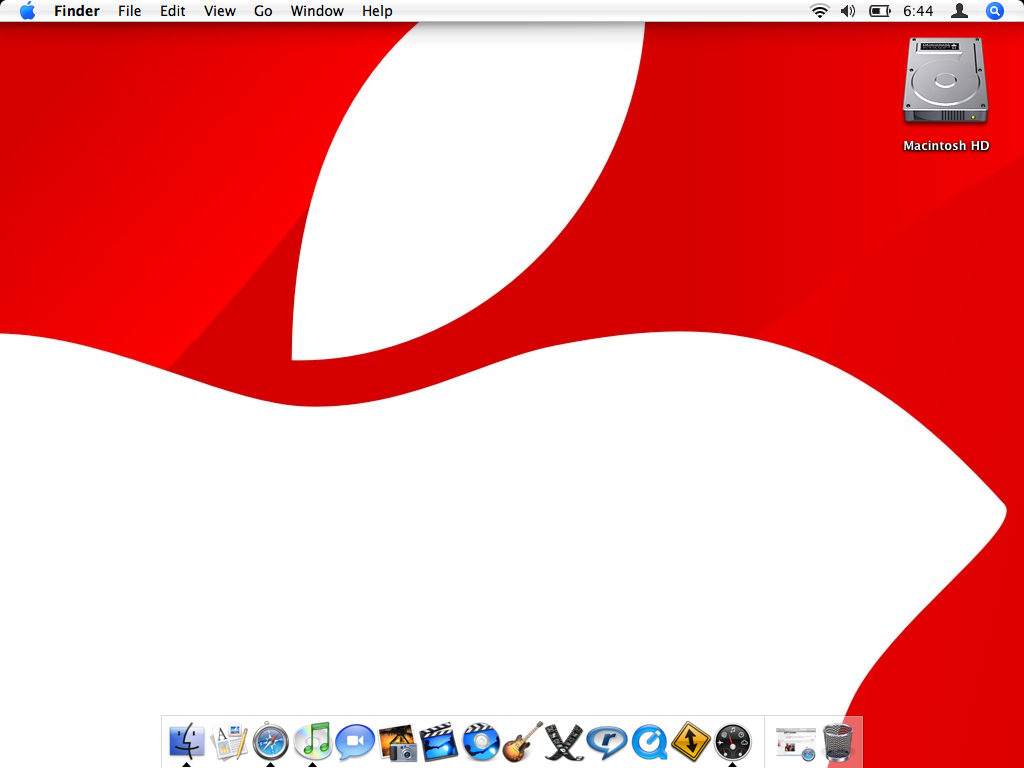Open the Apple menu
The image size is (1024, 768).
(x=27, y=11)
